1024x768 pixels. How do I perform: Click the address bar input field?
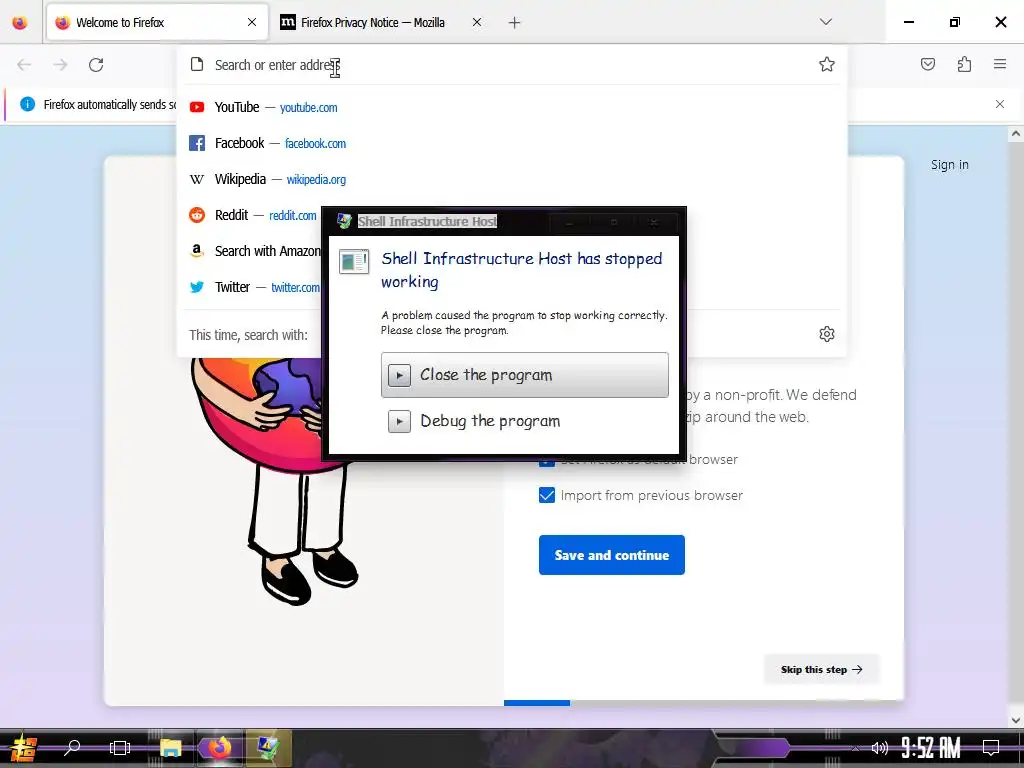coord(511,65)
